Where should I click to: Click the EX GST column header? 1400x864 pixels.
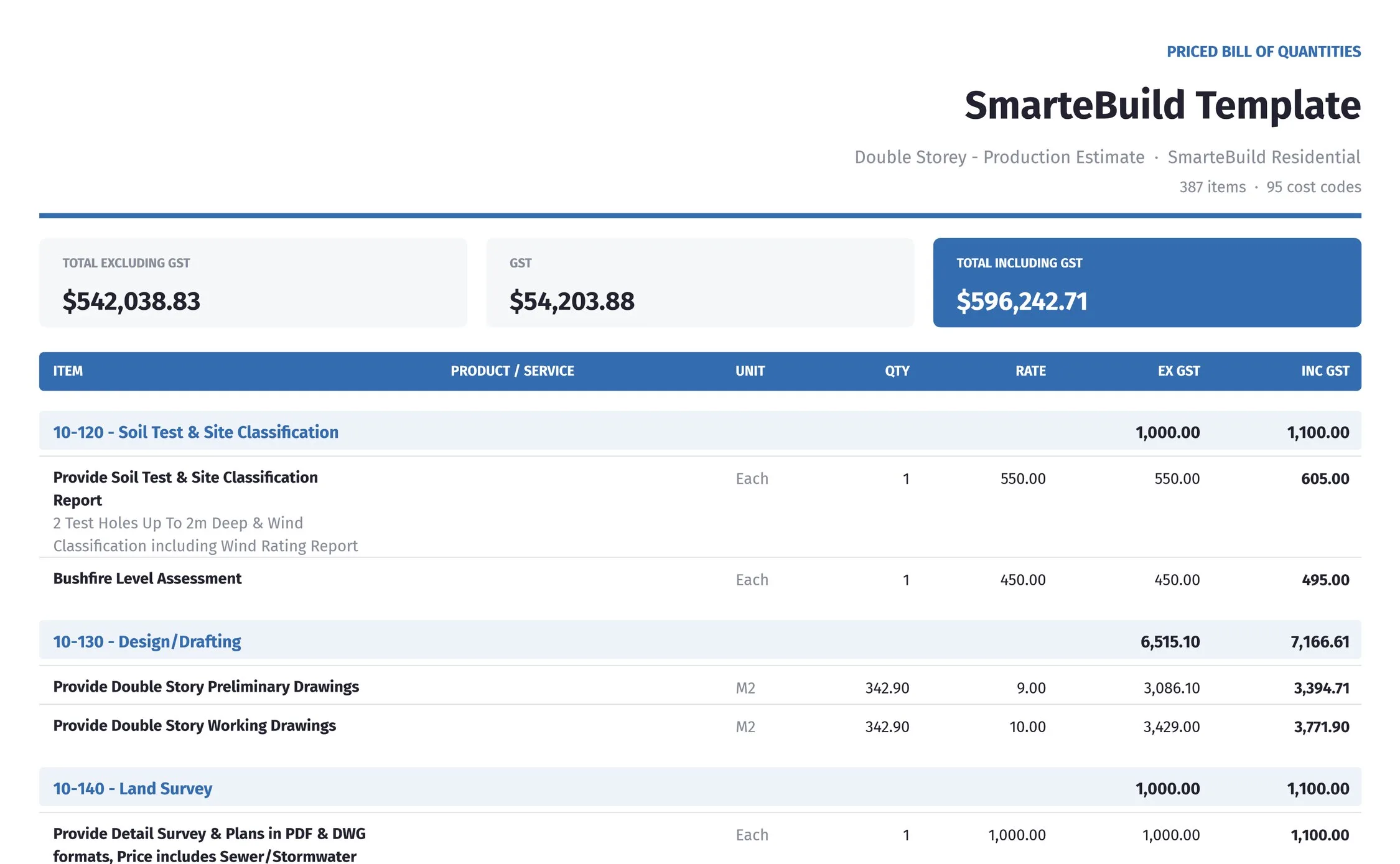coord(1178,371)
